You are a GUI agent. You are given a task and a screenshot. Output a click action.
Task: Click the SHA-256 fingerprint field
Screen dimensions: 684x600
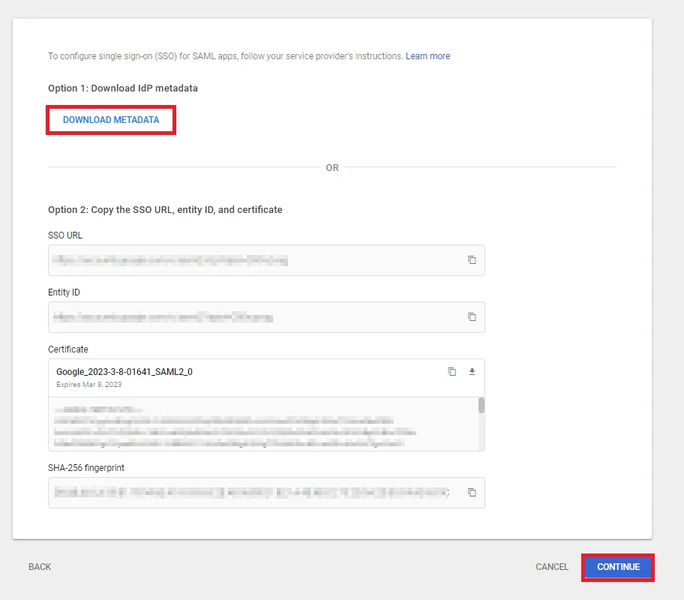pyautogui.click(x=250, y=492)
